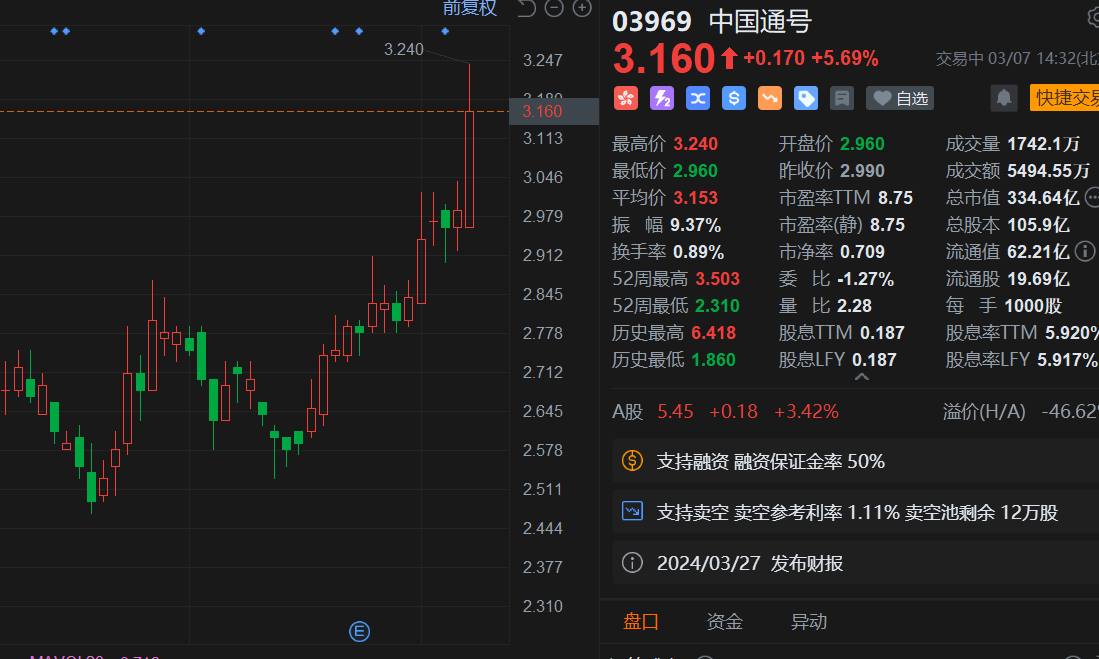Viewport: 1099px width, 659px height.
Task: Click the info icon beside 2024/03/27 发布财报
Action: [x=632, y=562]
